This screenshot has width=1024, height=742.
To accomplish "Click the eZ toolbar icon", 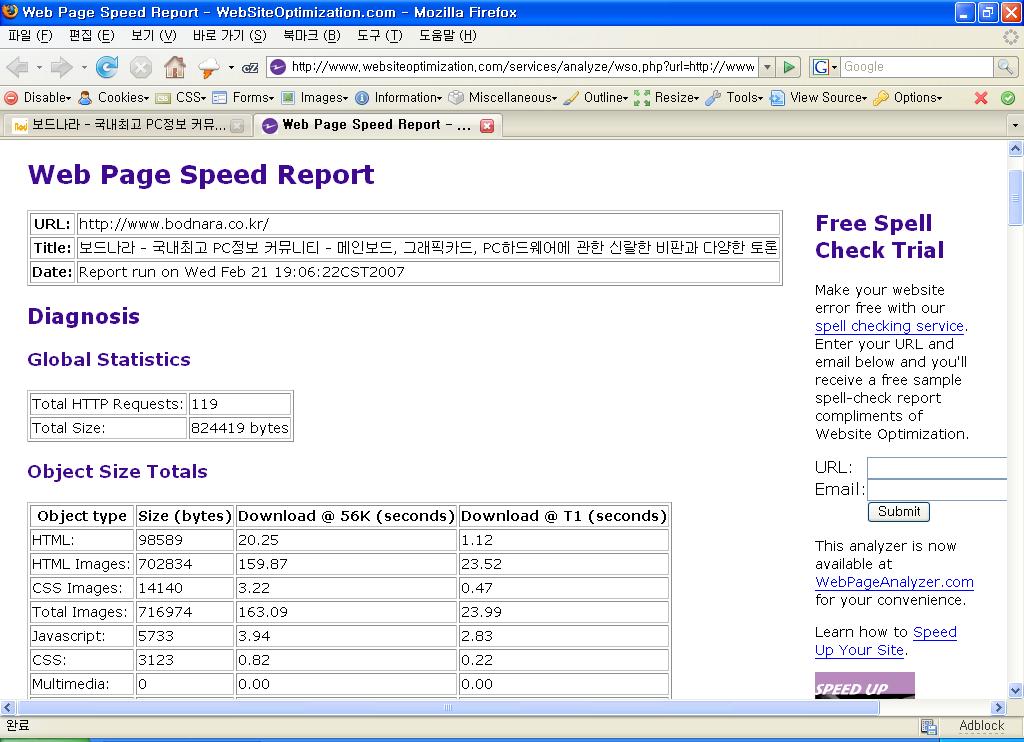I will pyautogui.click(x=250, y=67).
